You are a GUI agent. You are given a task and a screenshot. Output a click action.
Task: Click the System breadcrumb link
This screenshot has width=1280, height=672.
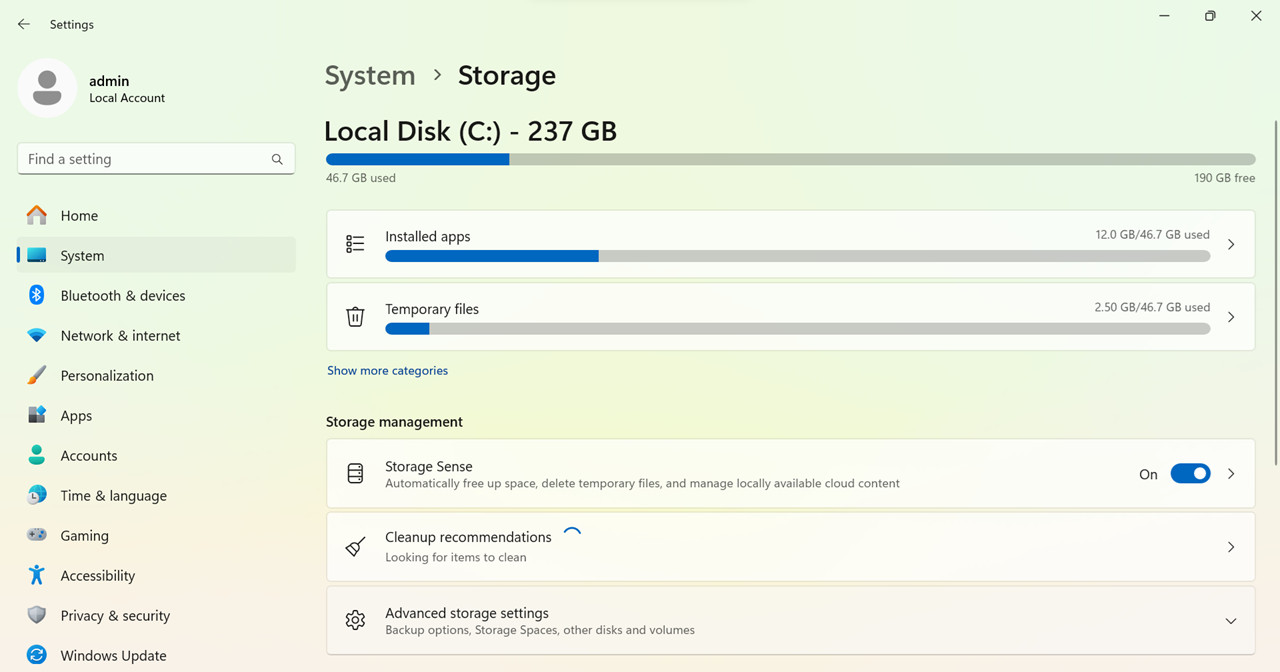coord(370,75)
